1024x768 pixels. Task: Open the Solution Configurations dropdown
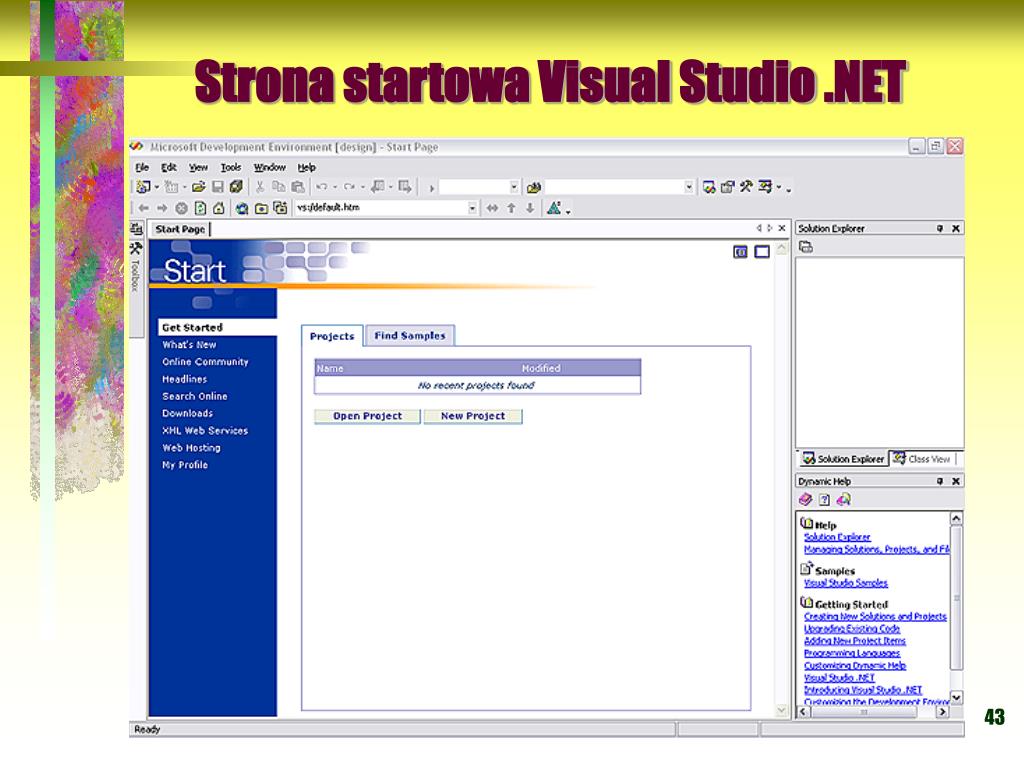[514, 187]
